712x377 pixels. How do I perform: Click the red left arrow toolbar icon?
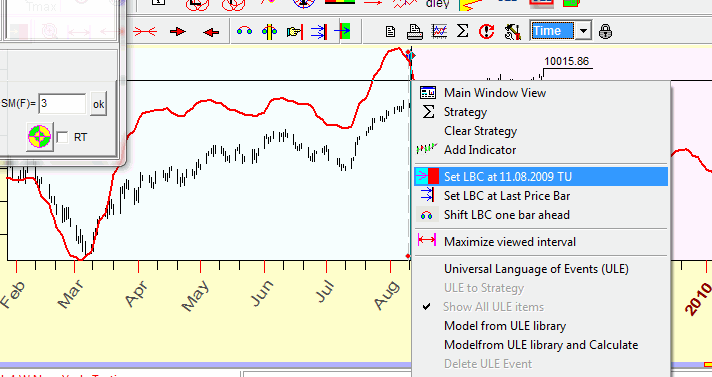[x=211, y=32]
